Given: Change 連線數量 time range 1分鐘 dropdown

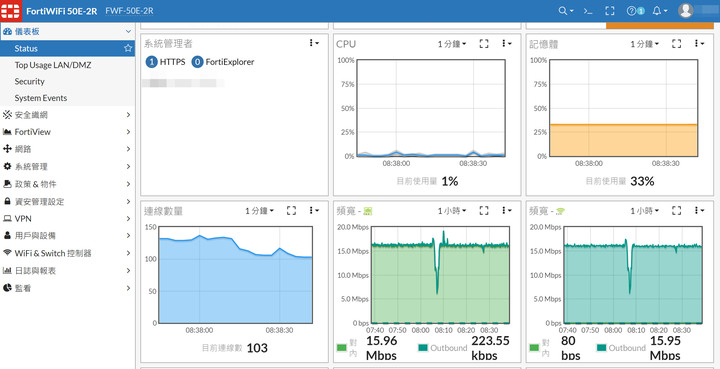Looking at the screenshot, I should pyautogui.click(x=259, y=210).
